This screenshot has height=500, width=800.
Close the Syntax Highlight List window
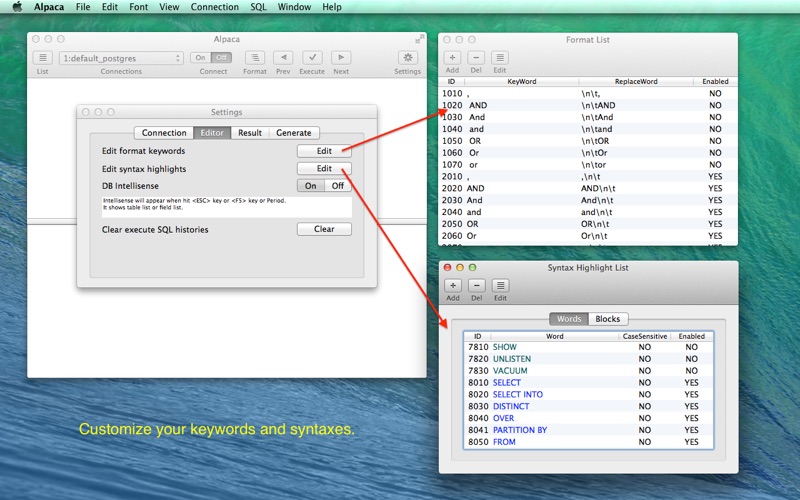(447, 267)
